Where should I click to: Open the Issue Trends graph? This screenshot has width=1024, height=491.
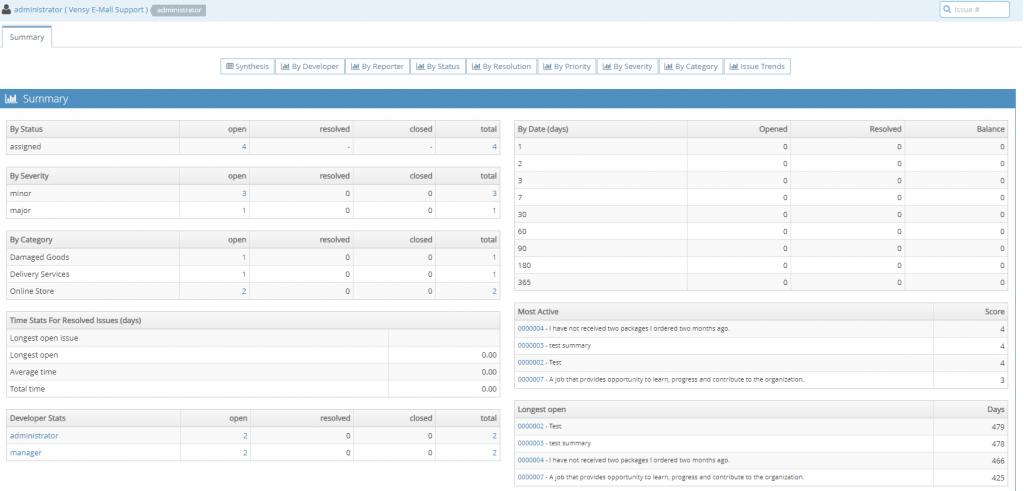coord(757,66)
